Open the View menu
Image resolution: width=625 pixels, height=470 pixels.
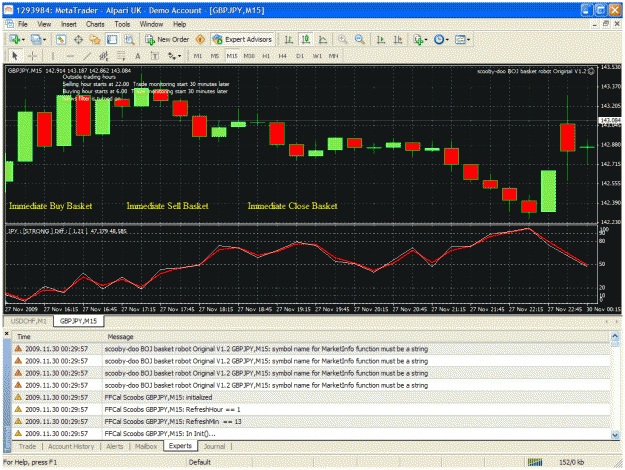tap(44, 24)
